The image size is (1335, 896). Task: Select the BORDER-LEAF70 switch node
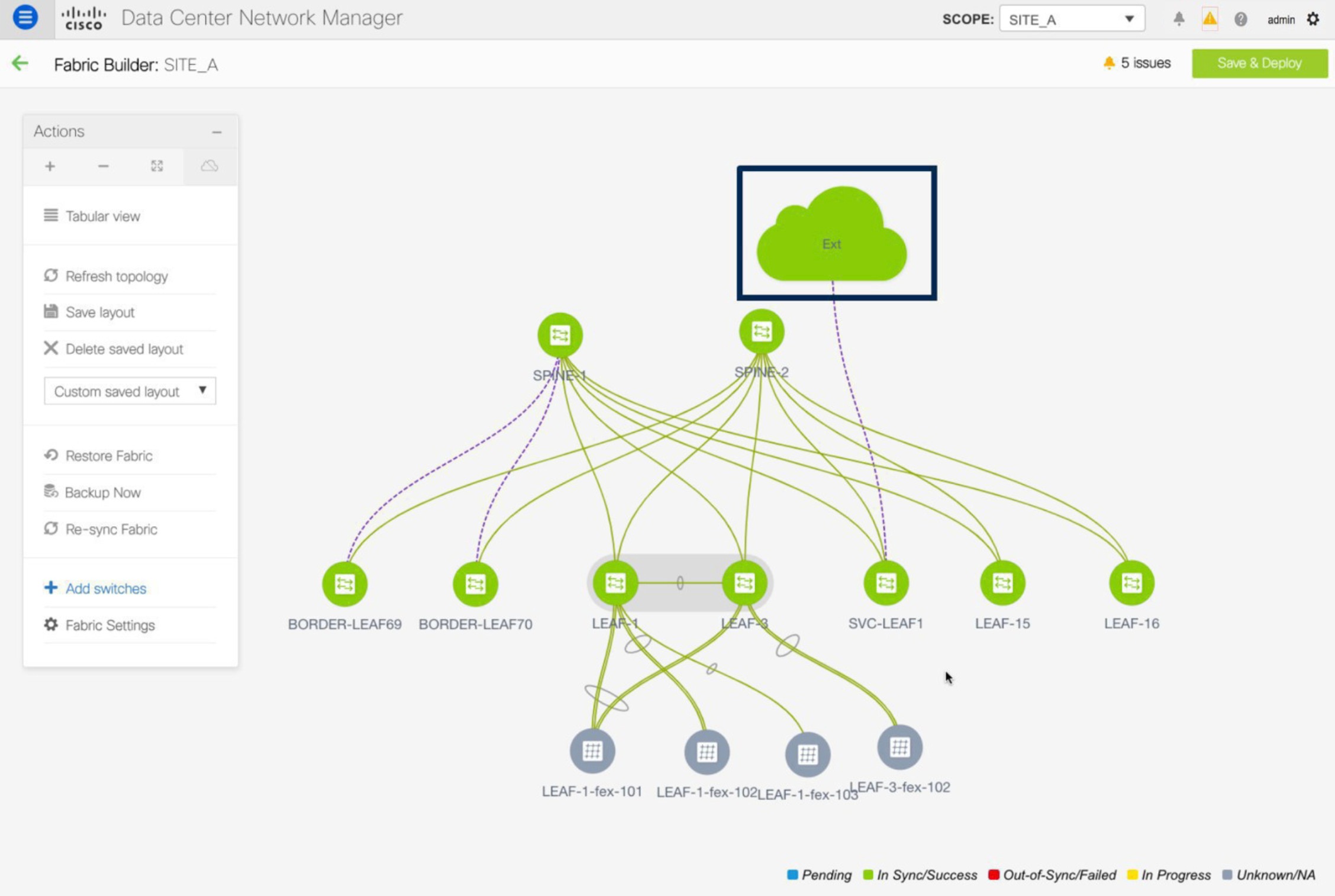click(475, 584)
